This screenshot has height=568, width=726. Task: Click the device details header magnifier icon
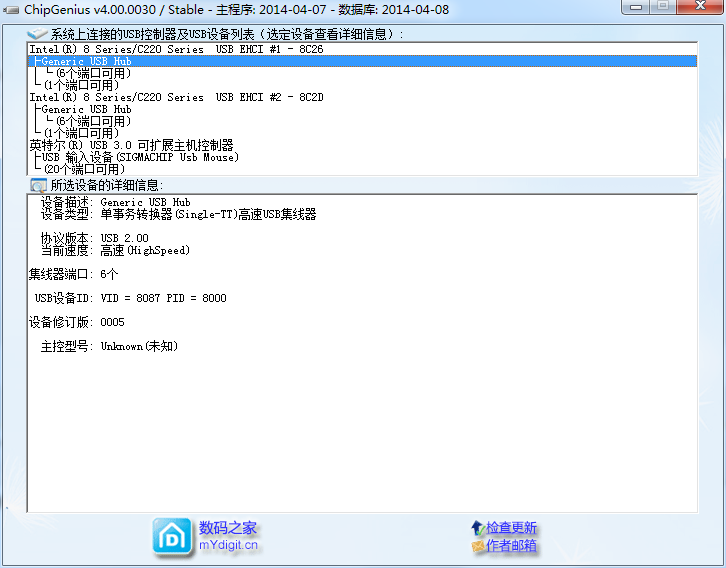[x=38, y=185]
